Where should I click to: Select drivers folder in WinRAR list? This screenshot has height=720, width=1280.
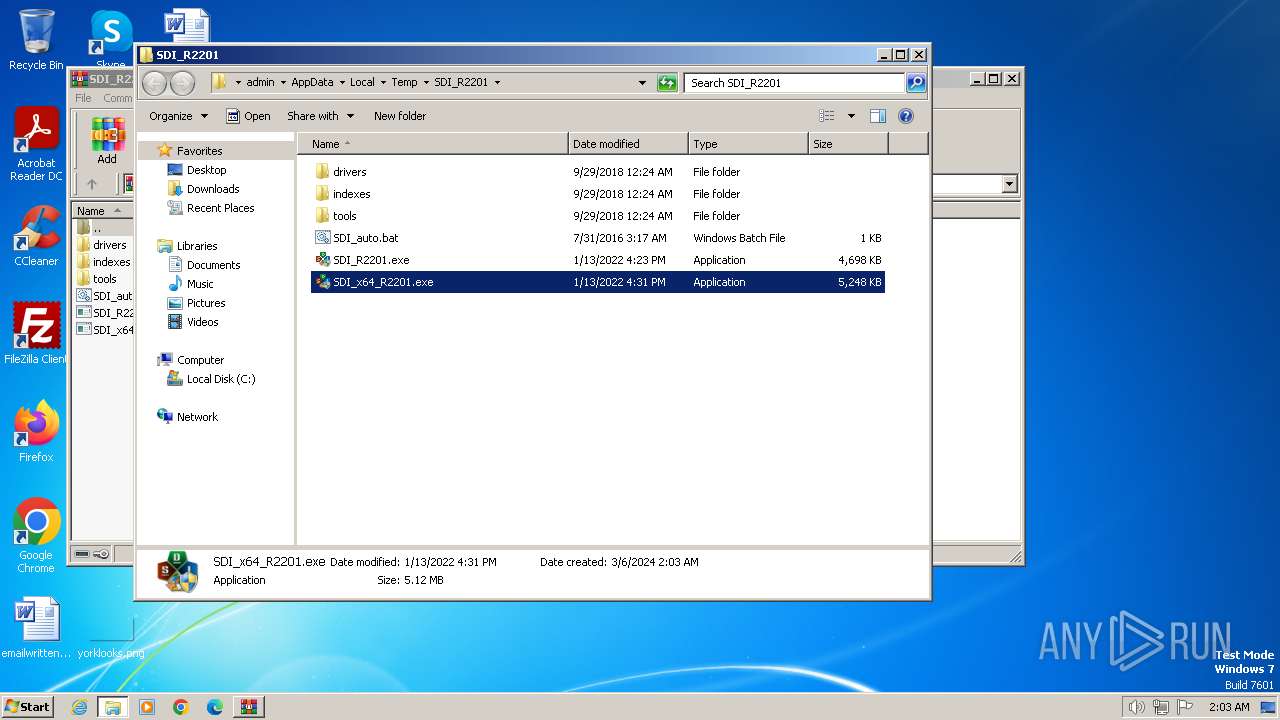click(102, 245)
